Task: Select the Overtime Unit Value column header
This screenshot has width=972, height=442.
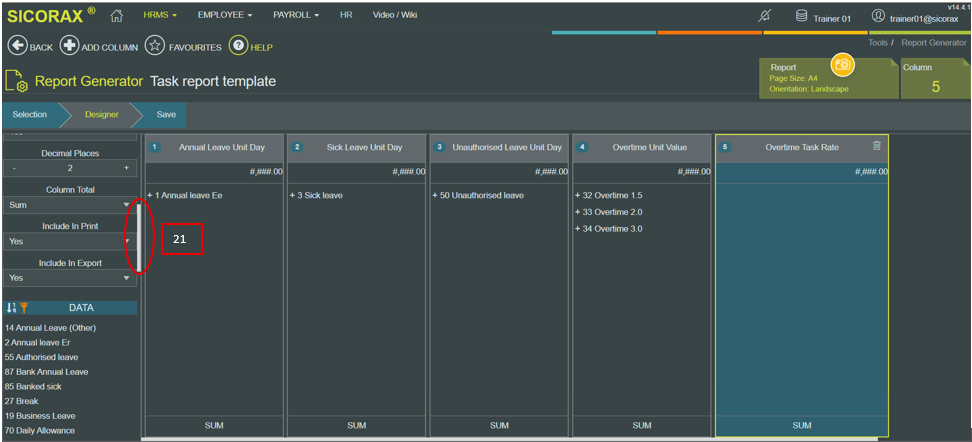Action: coord(642,148)
